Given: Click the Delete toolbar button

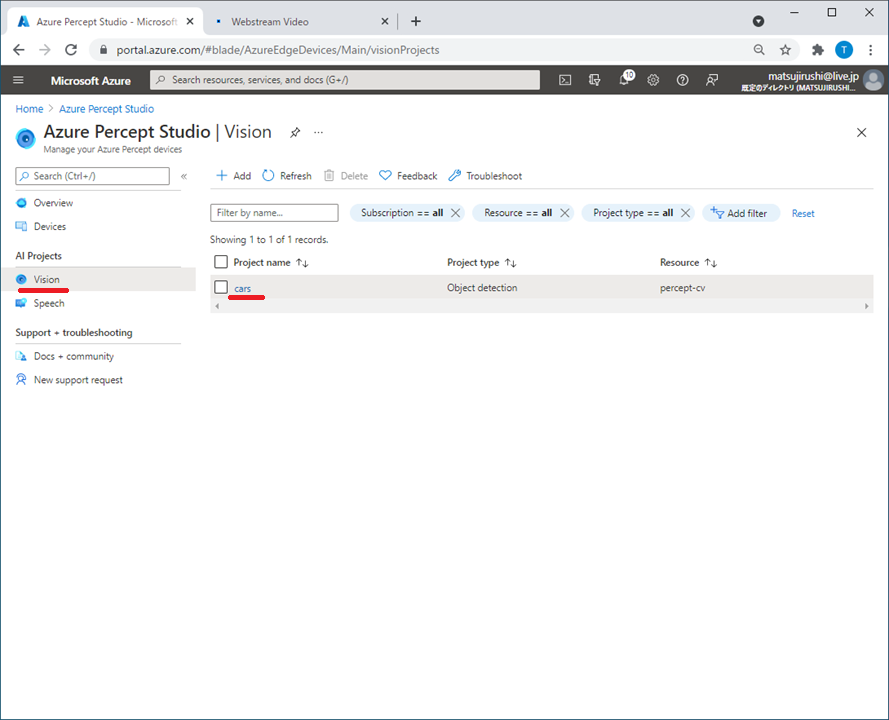Looking at the screenshot, I should click(x=346, y=176).
